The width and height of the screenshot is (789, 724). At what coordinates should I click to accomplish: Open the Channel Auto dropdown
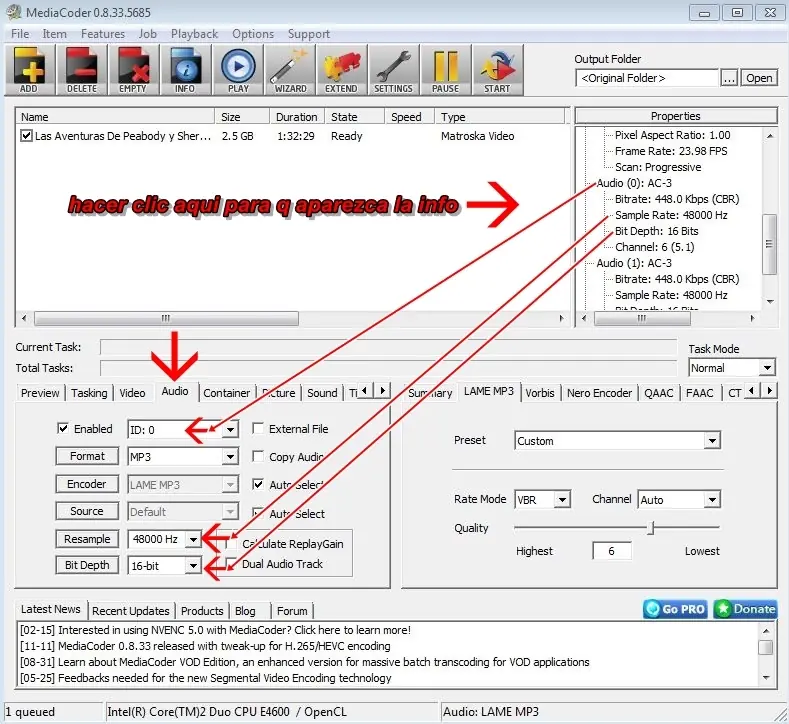click(x=712, y=500)
